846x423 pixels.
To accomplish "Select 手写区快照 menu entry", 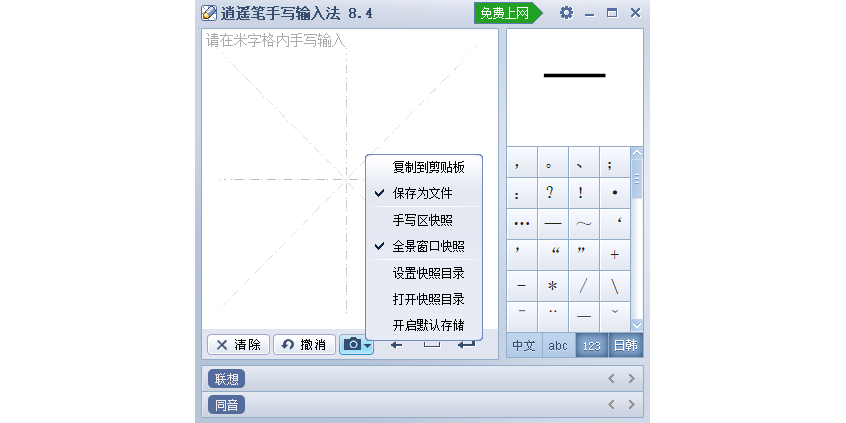I will (424, 221).
